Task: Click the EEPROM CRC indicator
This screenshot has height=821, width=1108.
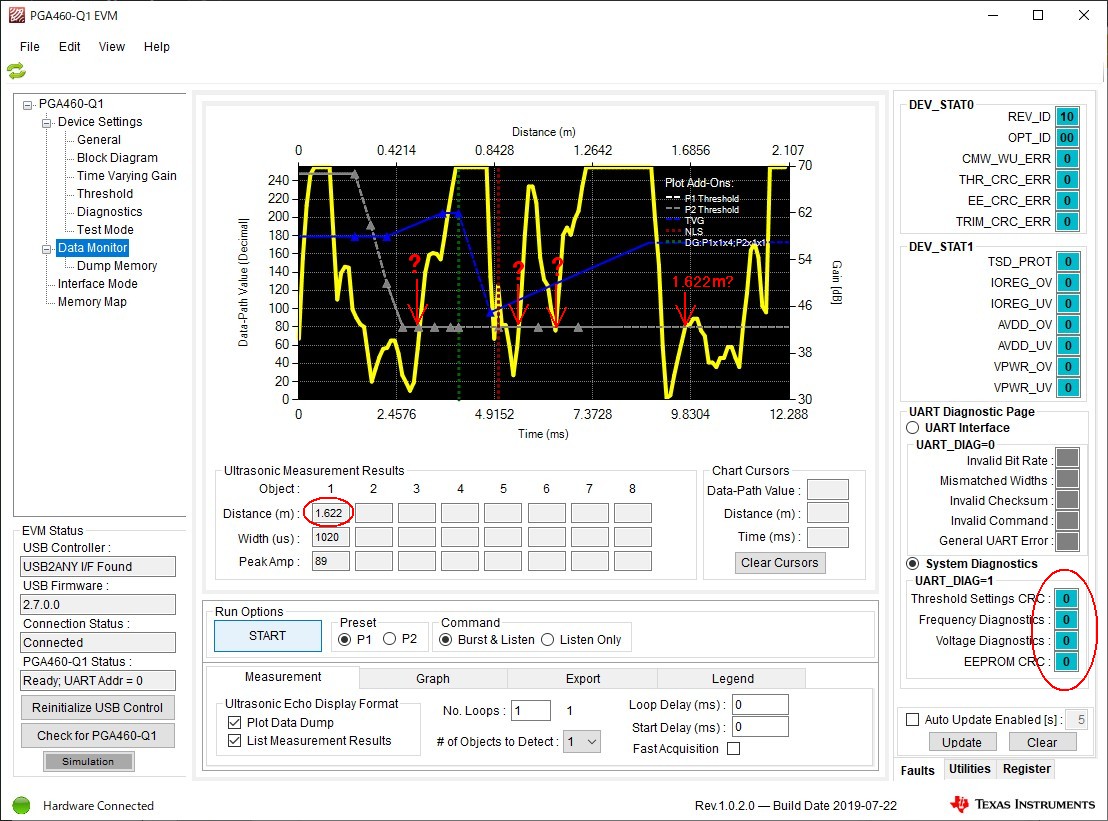Action: tap(1066, 662)
